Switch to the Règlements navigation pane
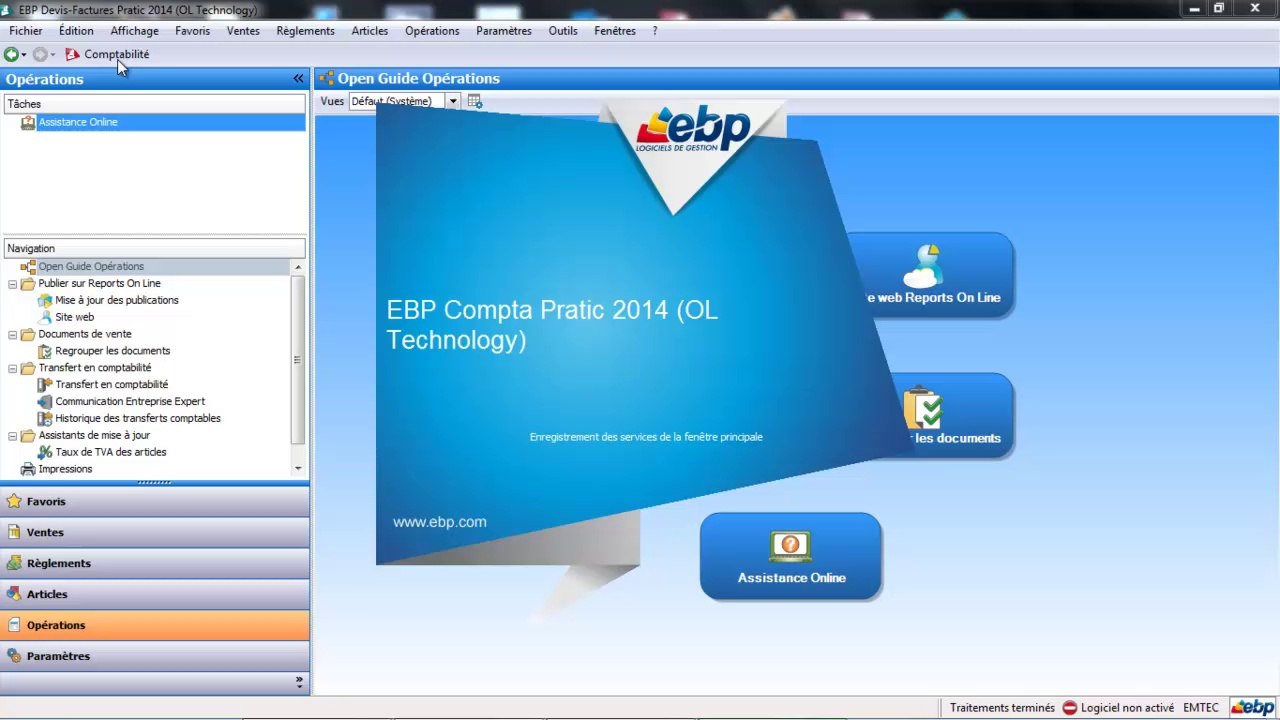Image resolution: width=1280 pixels, height=720 pixels. pyautogui.click(x=155, y=563)
